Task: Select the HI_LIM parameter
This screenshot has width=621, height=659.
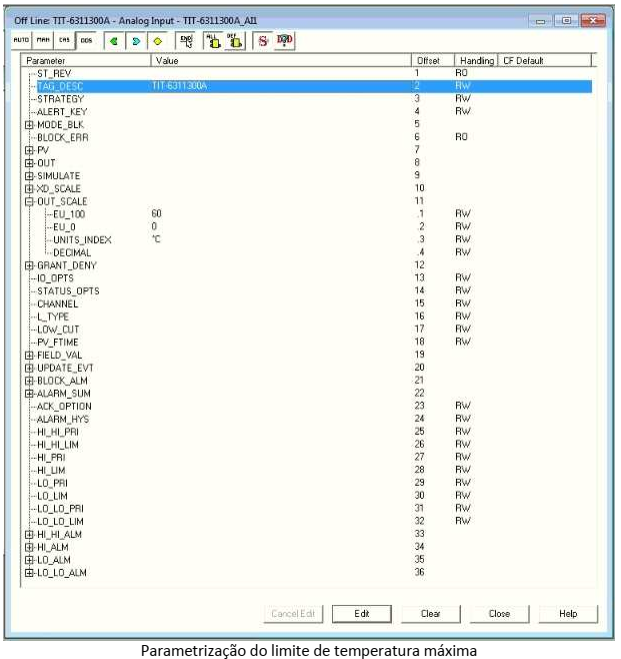Action: tap(51, 471)
